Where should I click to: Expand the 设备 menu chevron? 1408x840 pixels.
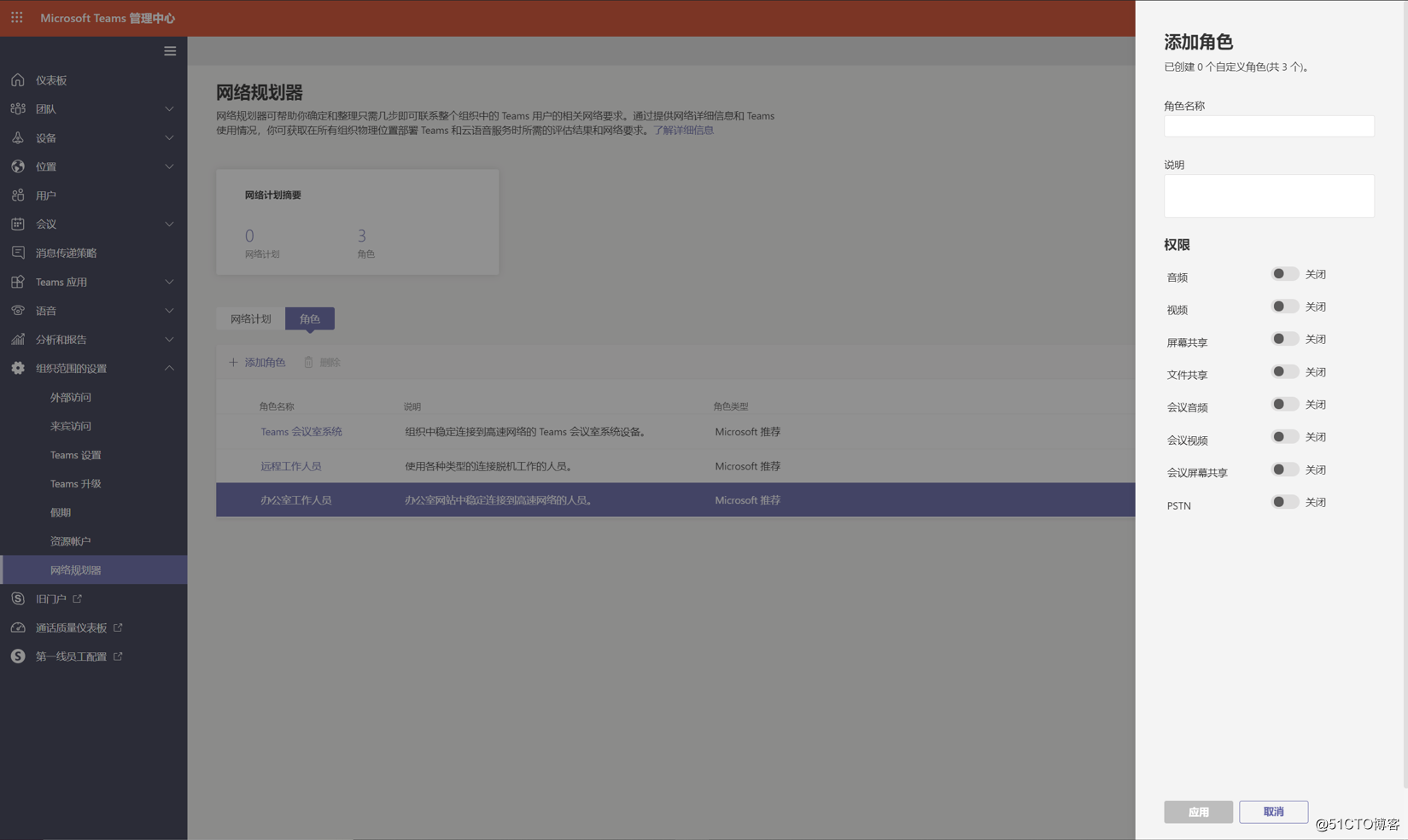tap(169, 137)
